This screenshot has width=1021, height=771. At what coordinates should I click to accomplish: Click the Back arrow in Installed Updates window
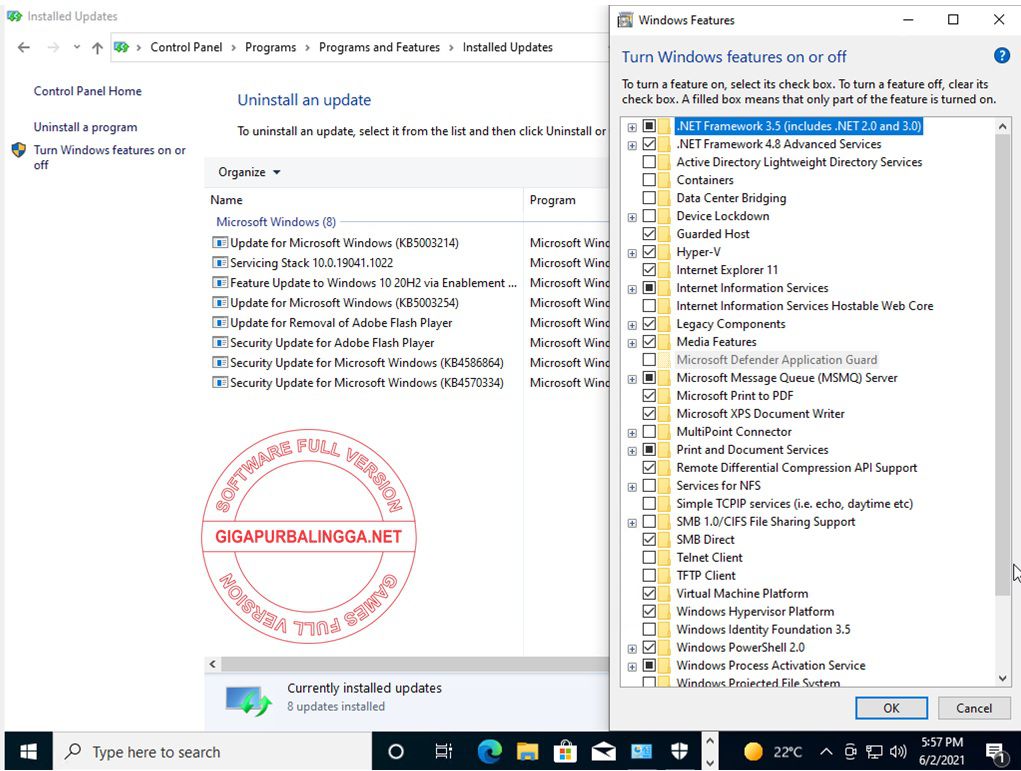(x=23, y=48)
